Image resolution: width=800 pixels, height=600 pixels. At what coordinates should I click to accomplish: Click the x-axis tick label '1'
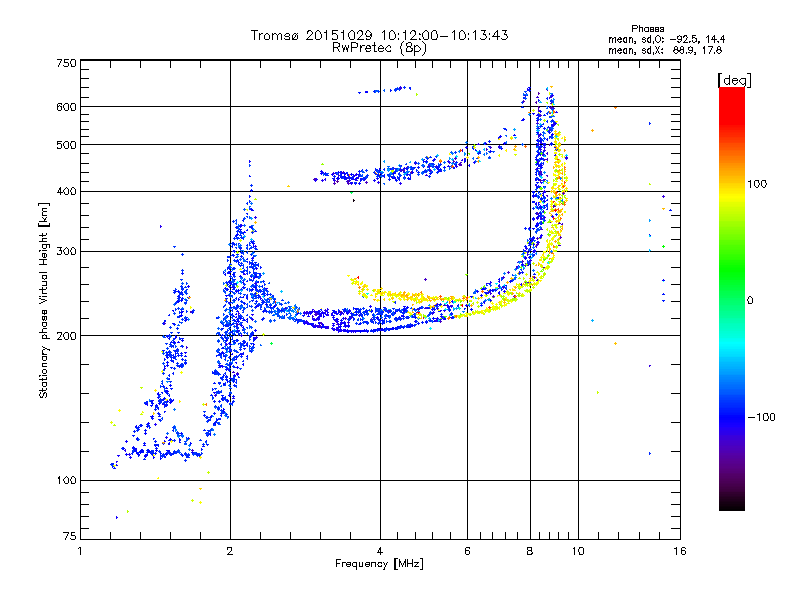point(80,551)
